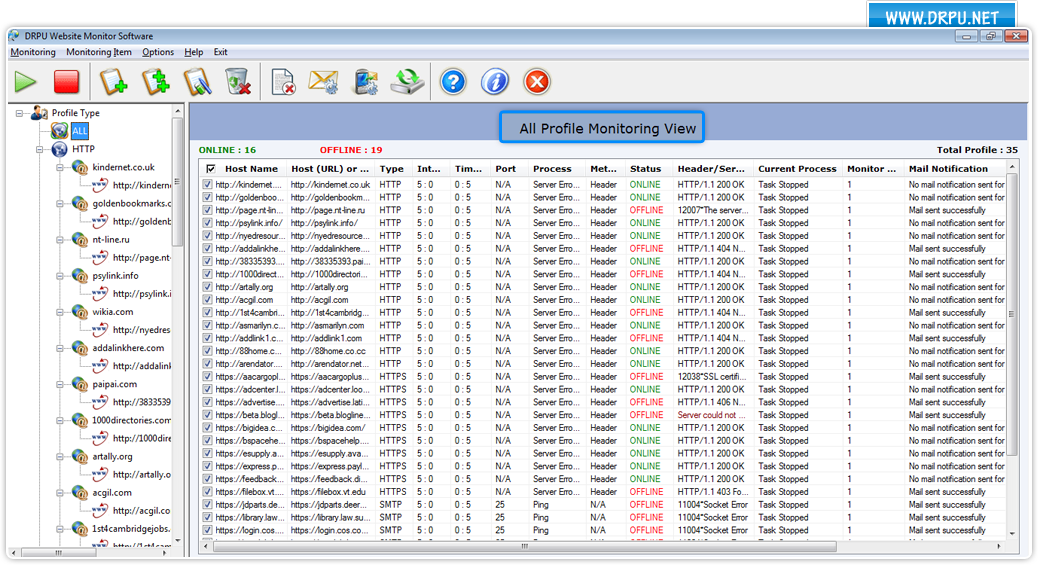Click the document with red X icon

pyautogui.click(x=283, y=81)
